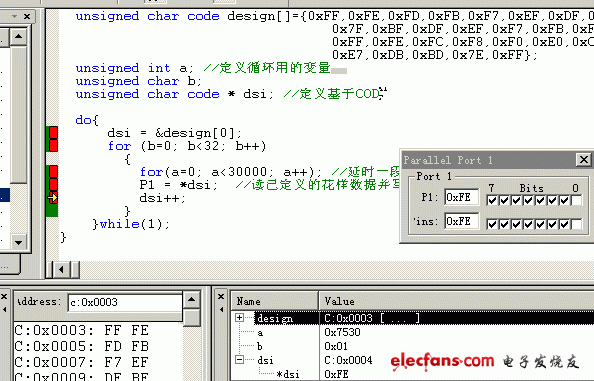Uncheck P1 bit 7 checkbox
Screen dimensions: 594x381
pyautogui.click(x=492, y=200)
